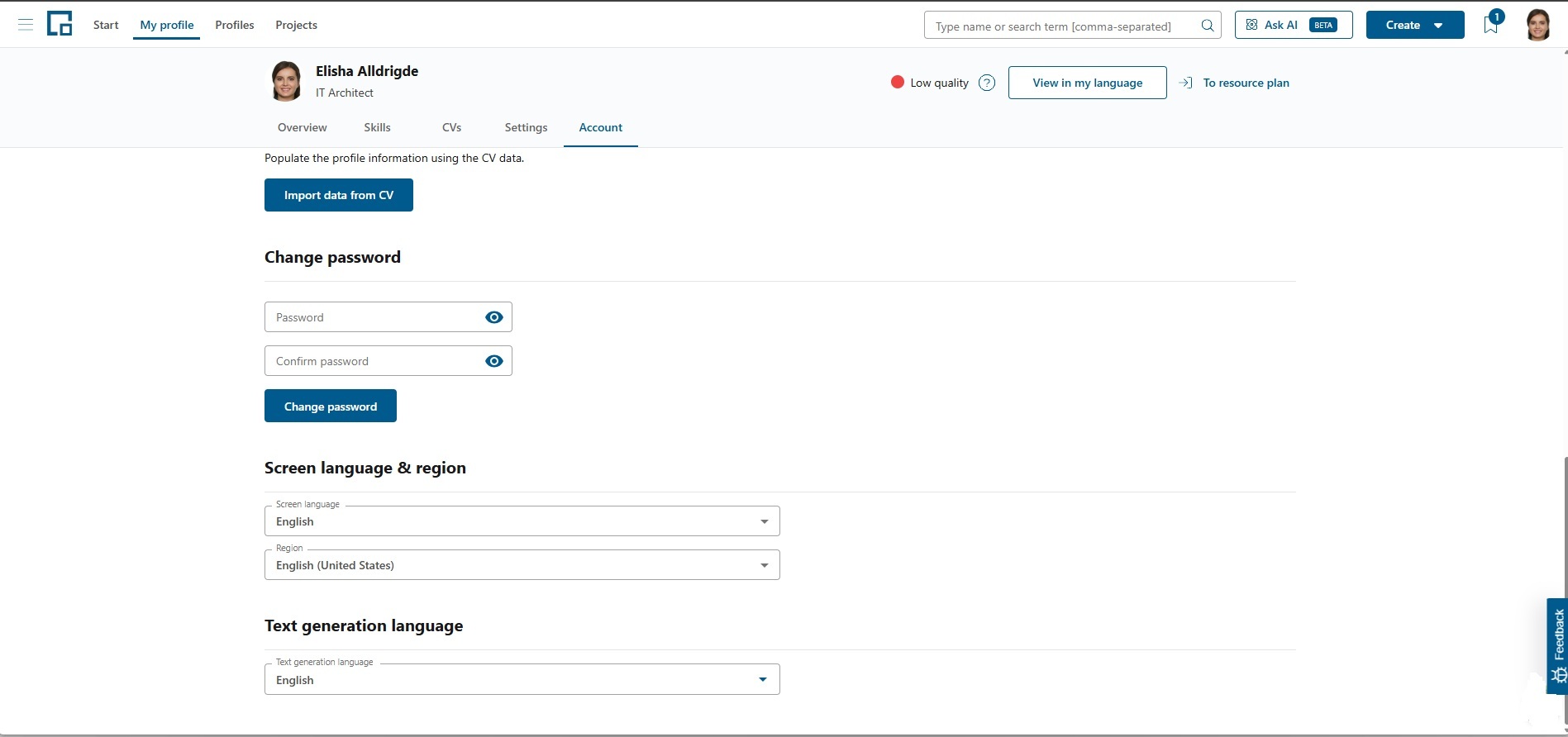Select the Account tab
Viewport: 1568px width, 737px height.
click(x=601, y=127)
